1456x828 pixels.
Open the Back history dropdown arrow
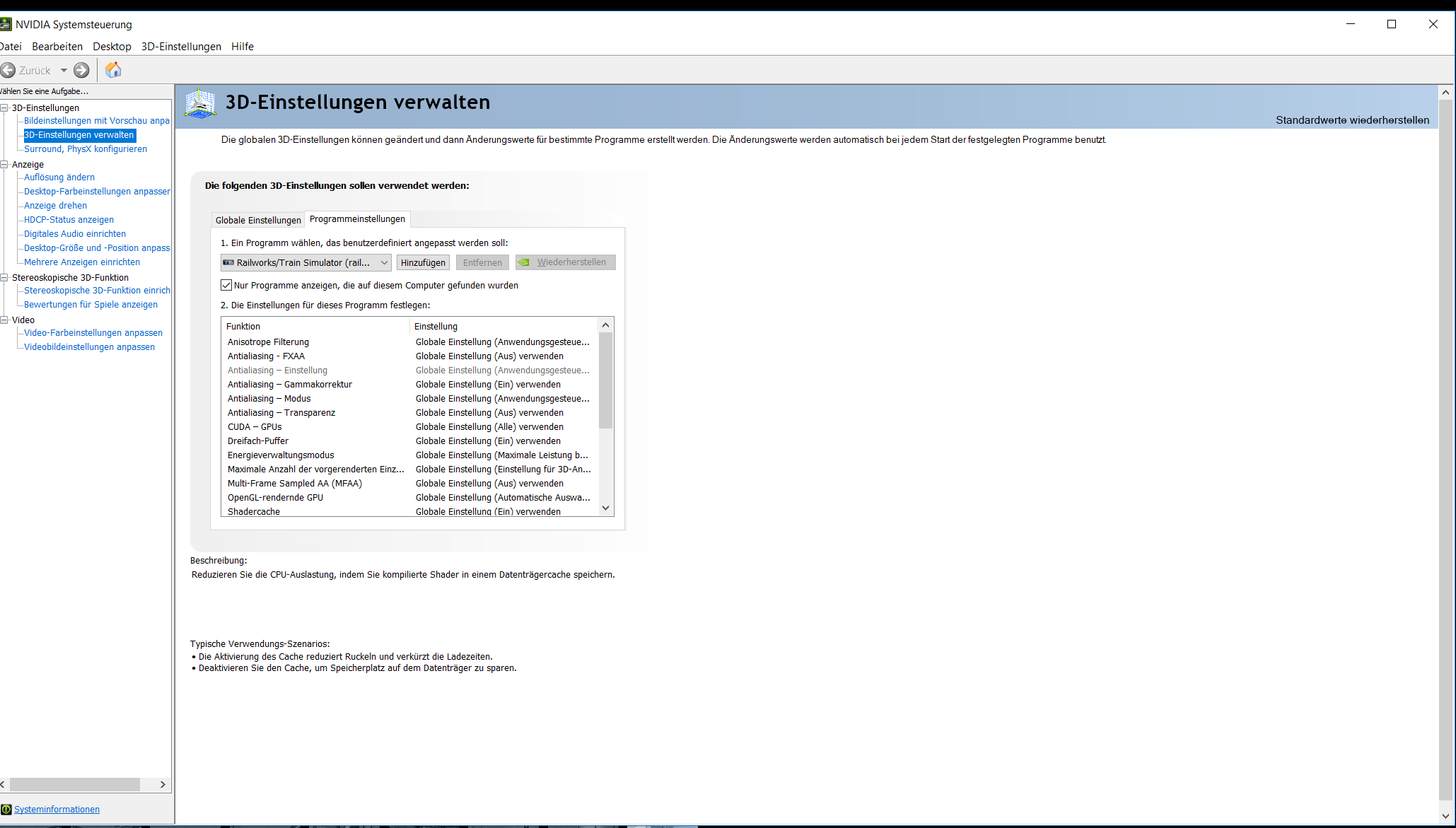64,70
